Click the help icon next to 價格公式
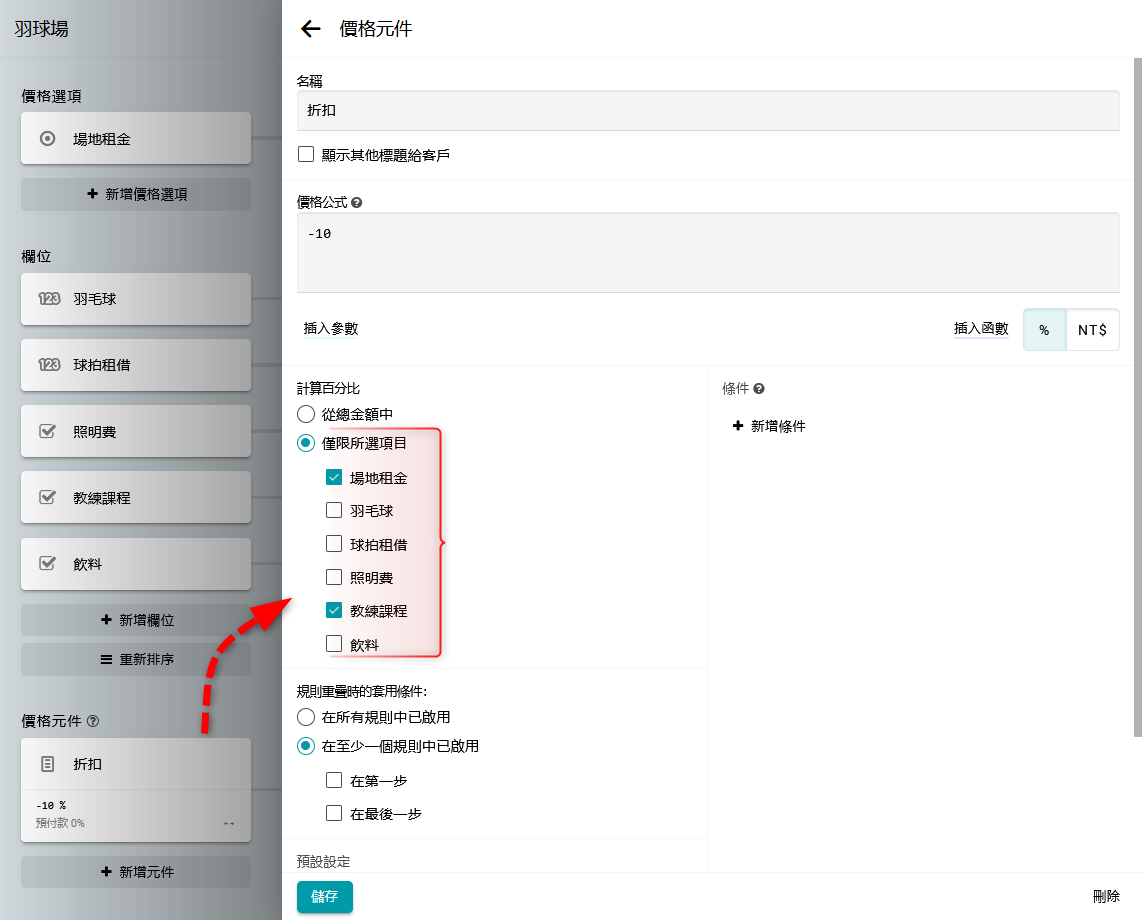The height and width of the screenshot is (920, 1142). (357, 202)
